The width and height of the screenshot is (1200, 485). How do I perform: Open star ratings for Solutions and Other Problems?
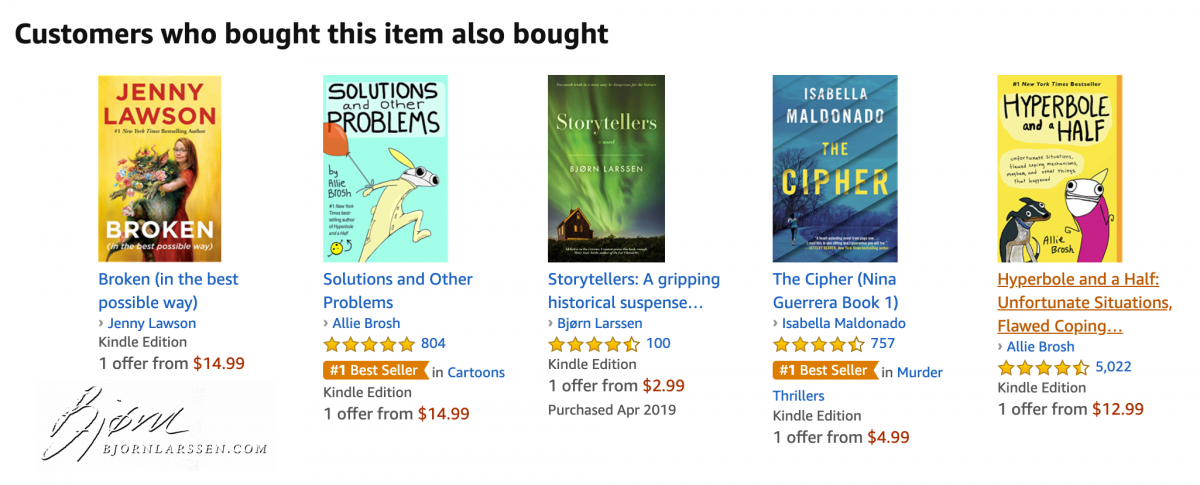(368, 344)
